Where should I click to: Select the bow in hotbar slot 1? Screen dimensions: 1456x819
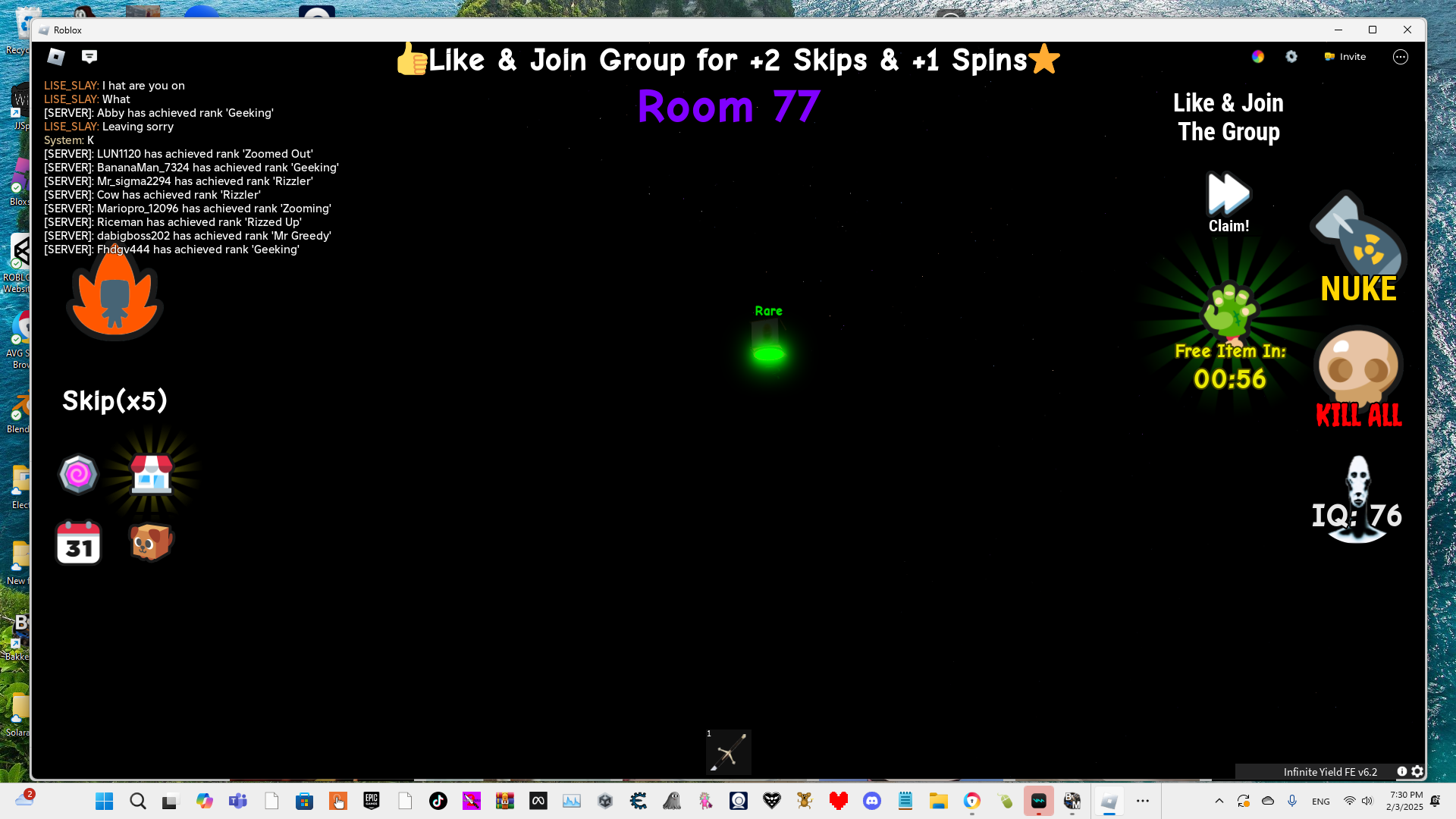(729, 752)
